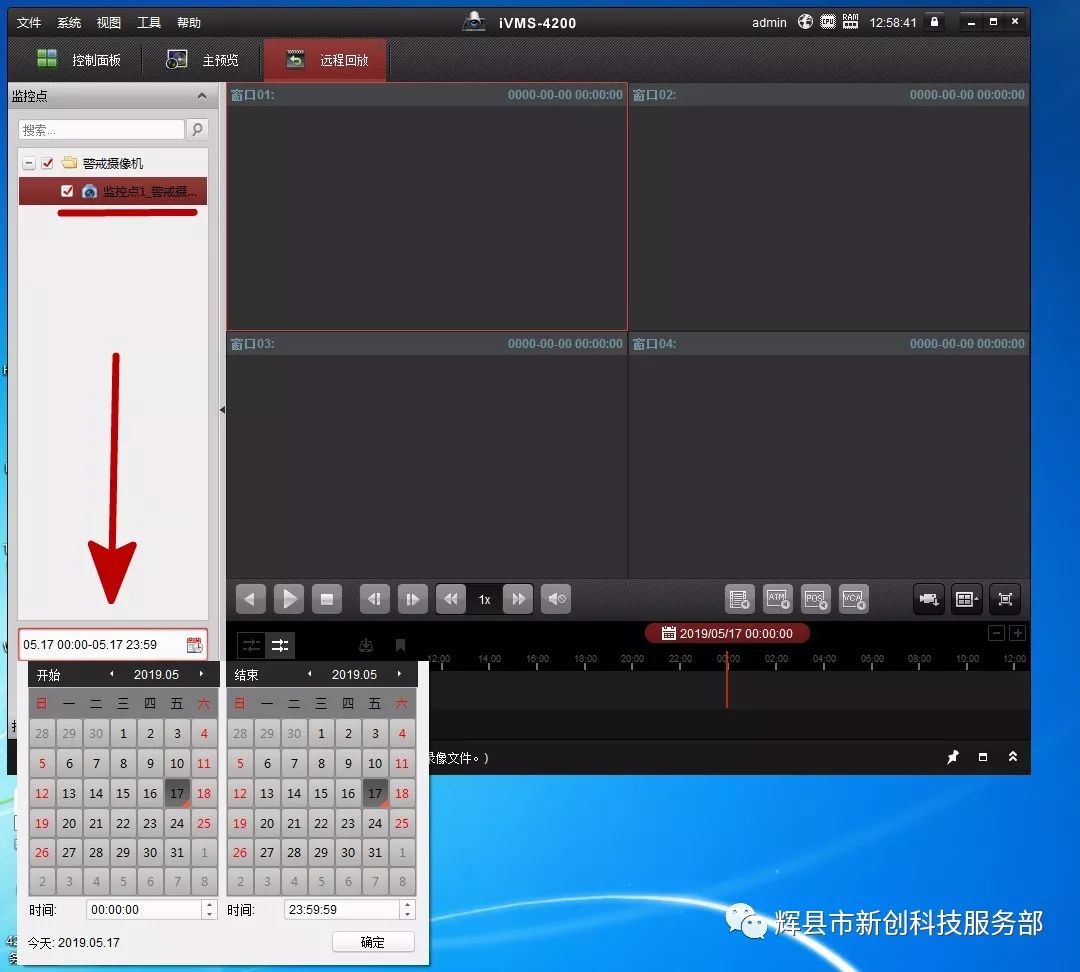
Task: Expand the bottom panel with double chevron
Action: pyautogui.click(x=1012, y=756)
